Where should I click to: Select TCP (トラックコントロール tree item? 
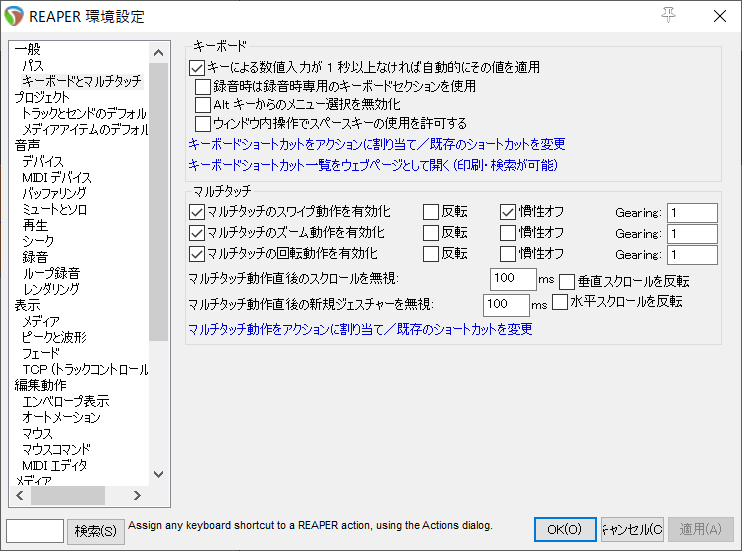(85, 369)
